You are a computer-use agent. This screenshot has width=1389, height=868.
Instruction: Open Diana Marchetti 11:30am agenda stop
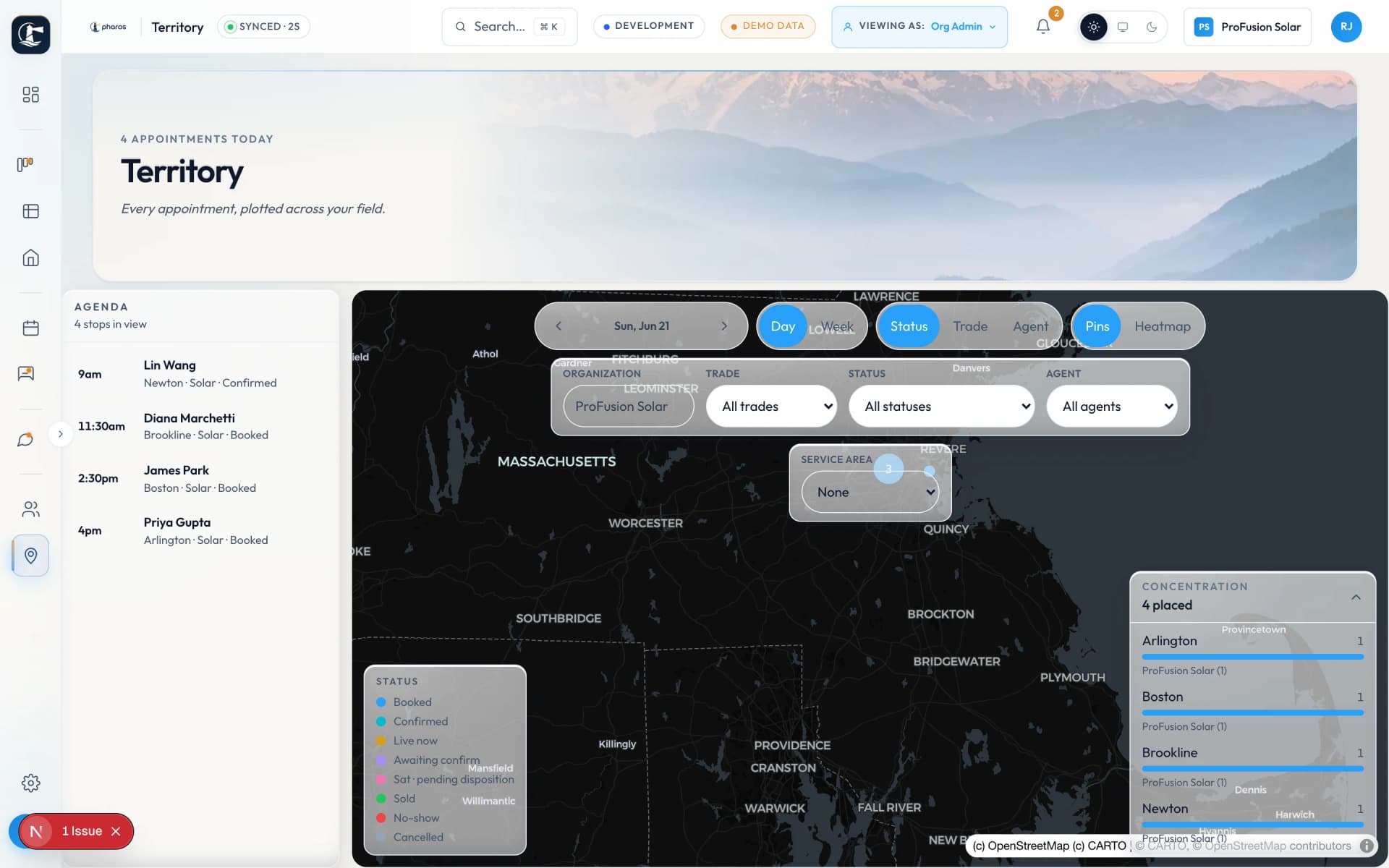[200, 426]
